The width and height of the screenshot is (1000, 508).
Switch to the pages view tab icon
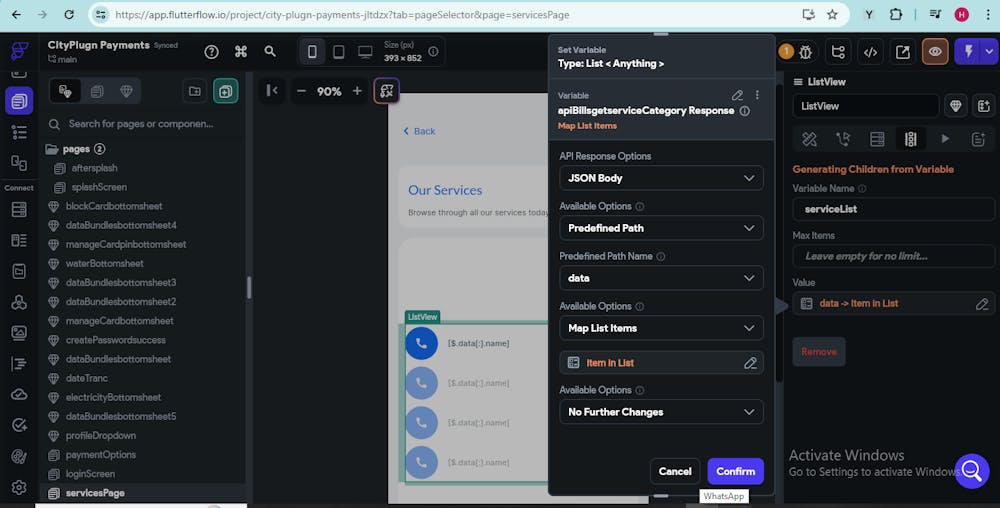pos(97,91)
